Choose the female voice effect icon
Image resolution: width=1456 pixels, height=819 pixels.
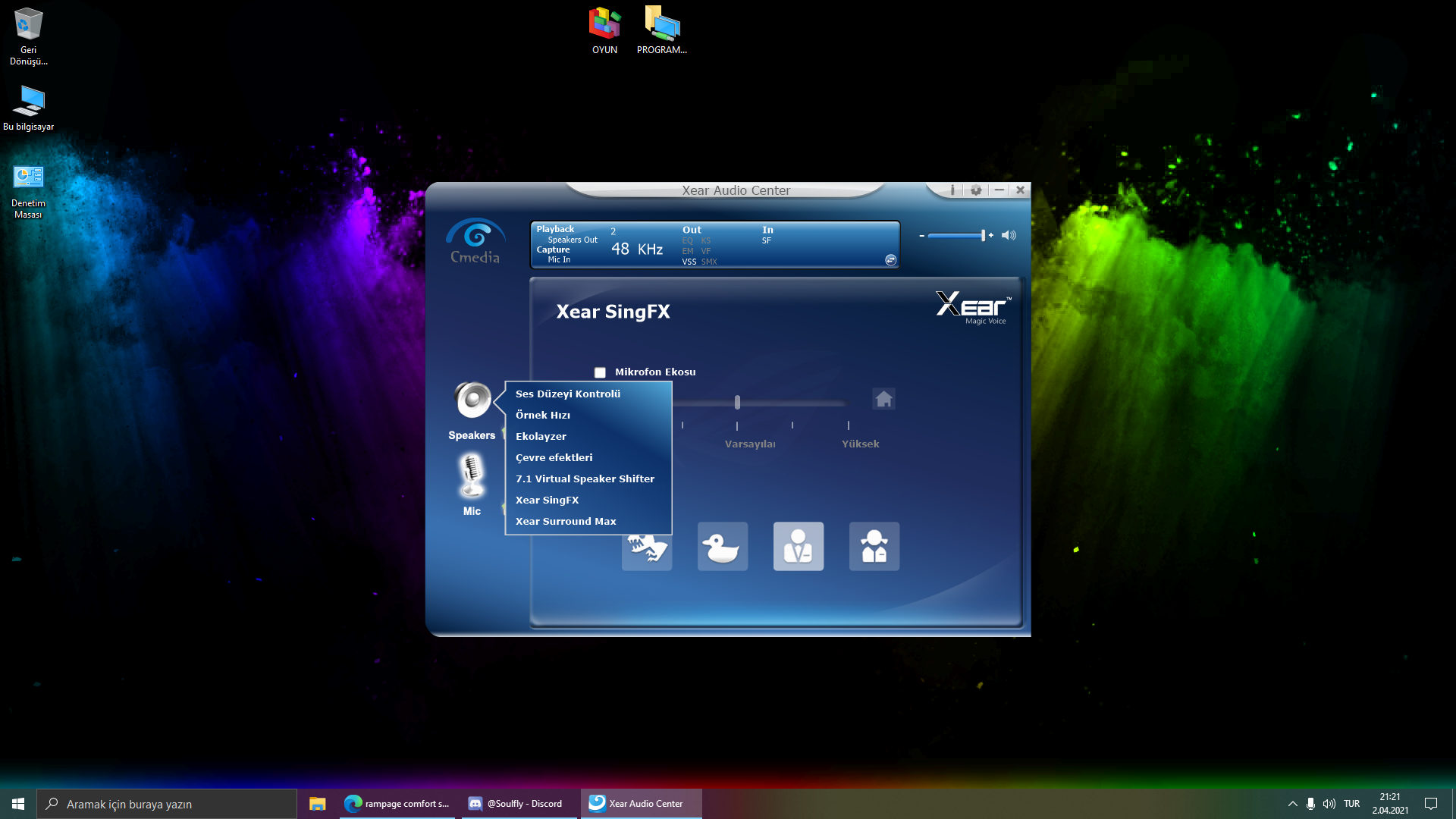[x=874, y=546]
